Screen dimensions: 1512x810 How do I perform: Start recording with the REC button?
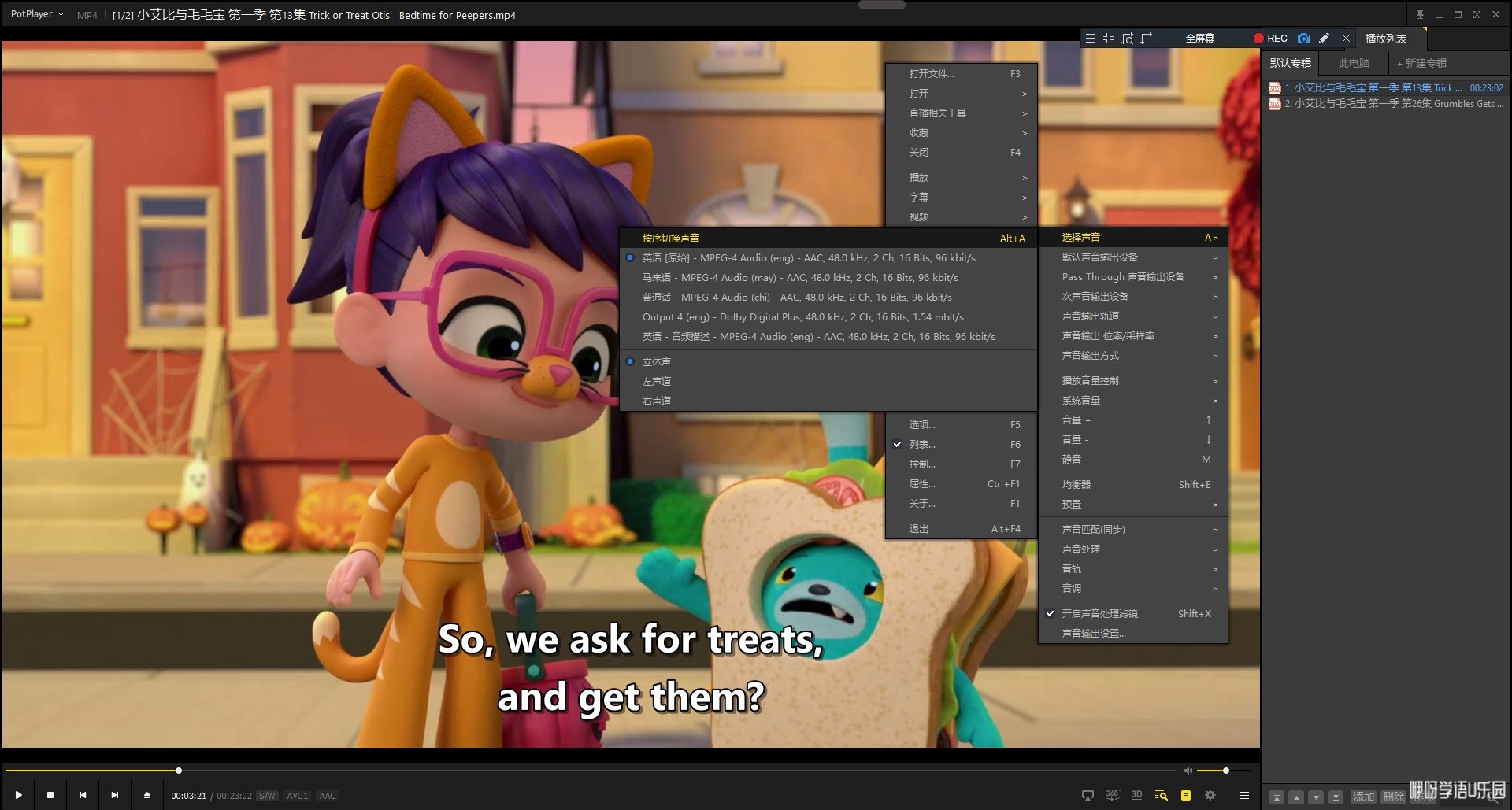tap(1270, 38)
